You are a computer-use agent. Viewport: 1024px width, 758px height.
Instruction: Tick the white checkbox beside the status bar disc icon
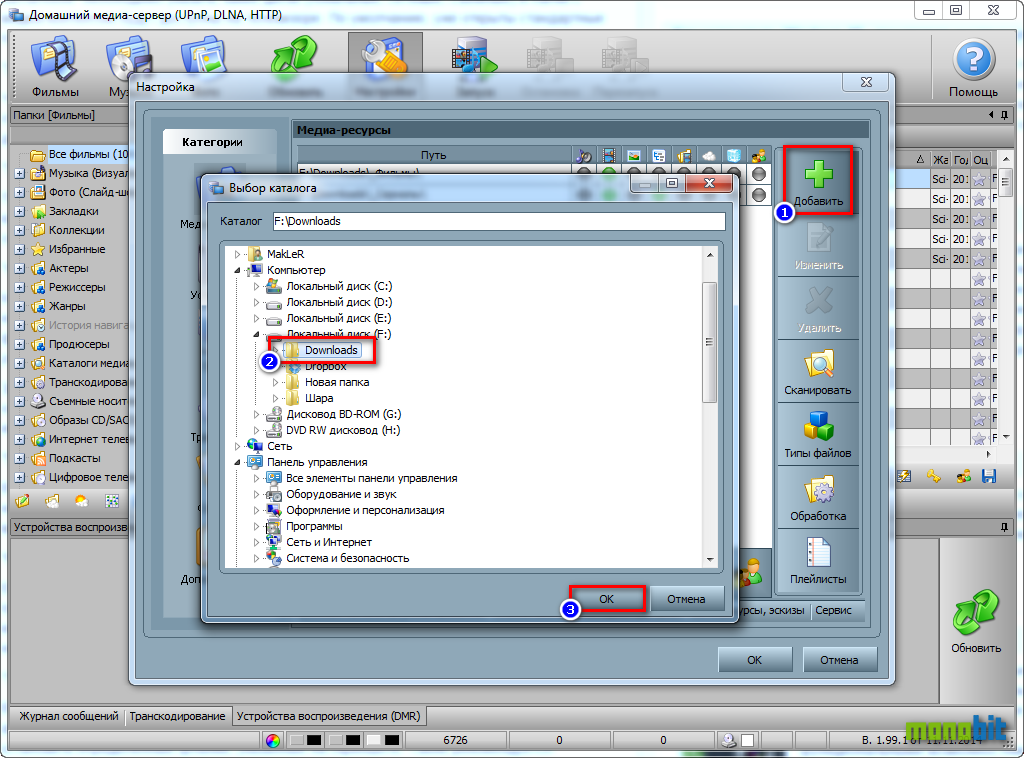[x=748, y=740]
